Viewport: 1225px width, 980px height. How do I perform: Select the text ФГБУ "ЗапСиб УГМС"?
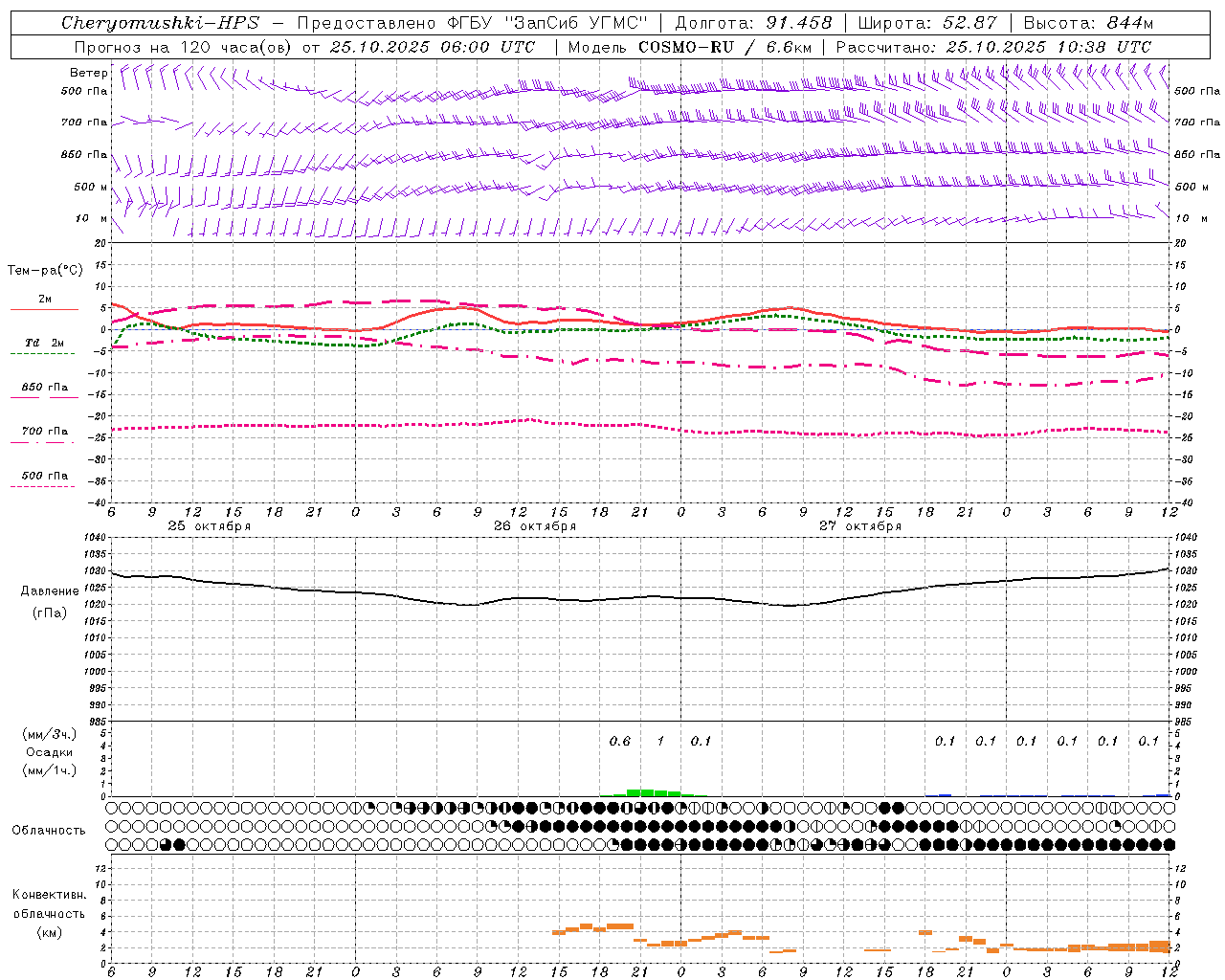coord(548,23)
